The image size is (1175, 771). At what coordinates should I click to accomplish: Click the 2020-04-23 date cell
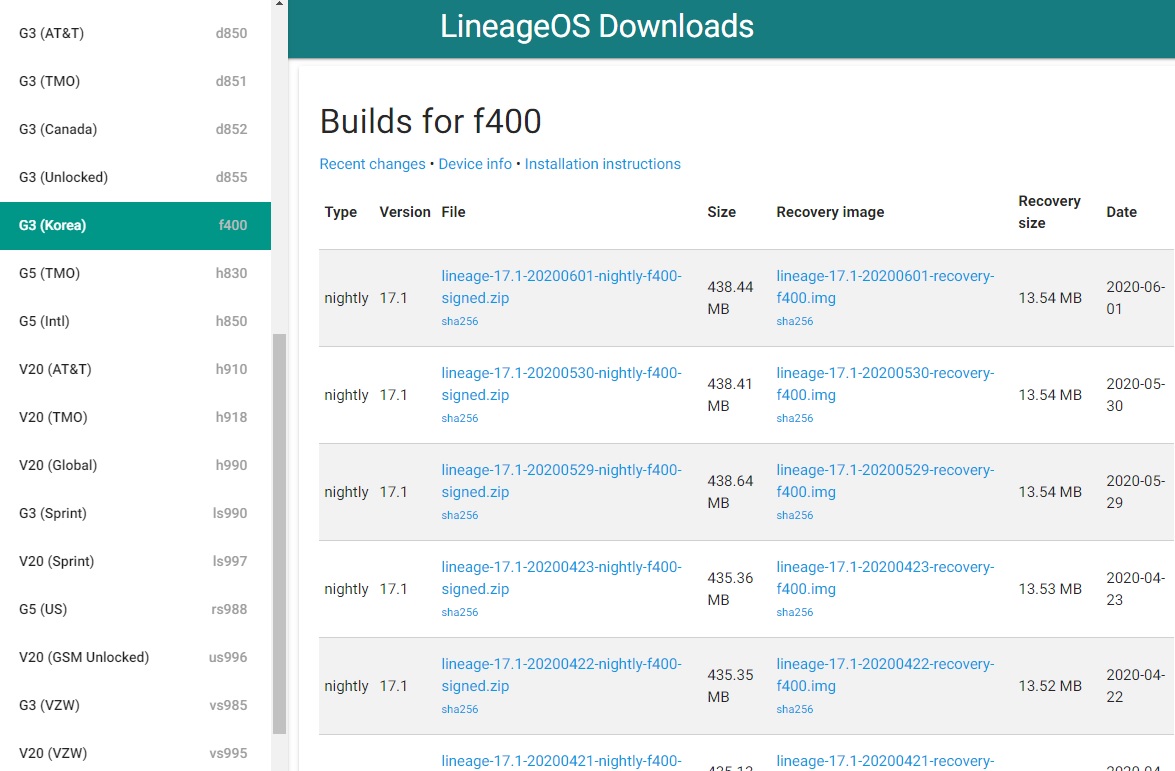[x=1135, y=589]
